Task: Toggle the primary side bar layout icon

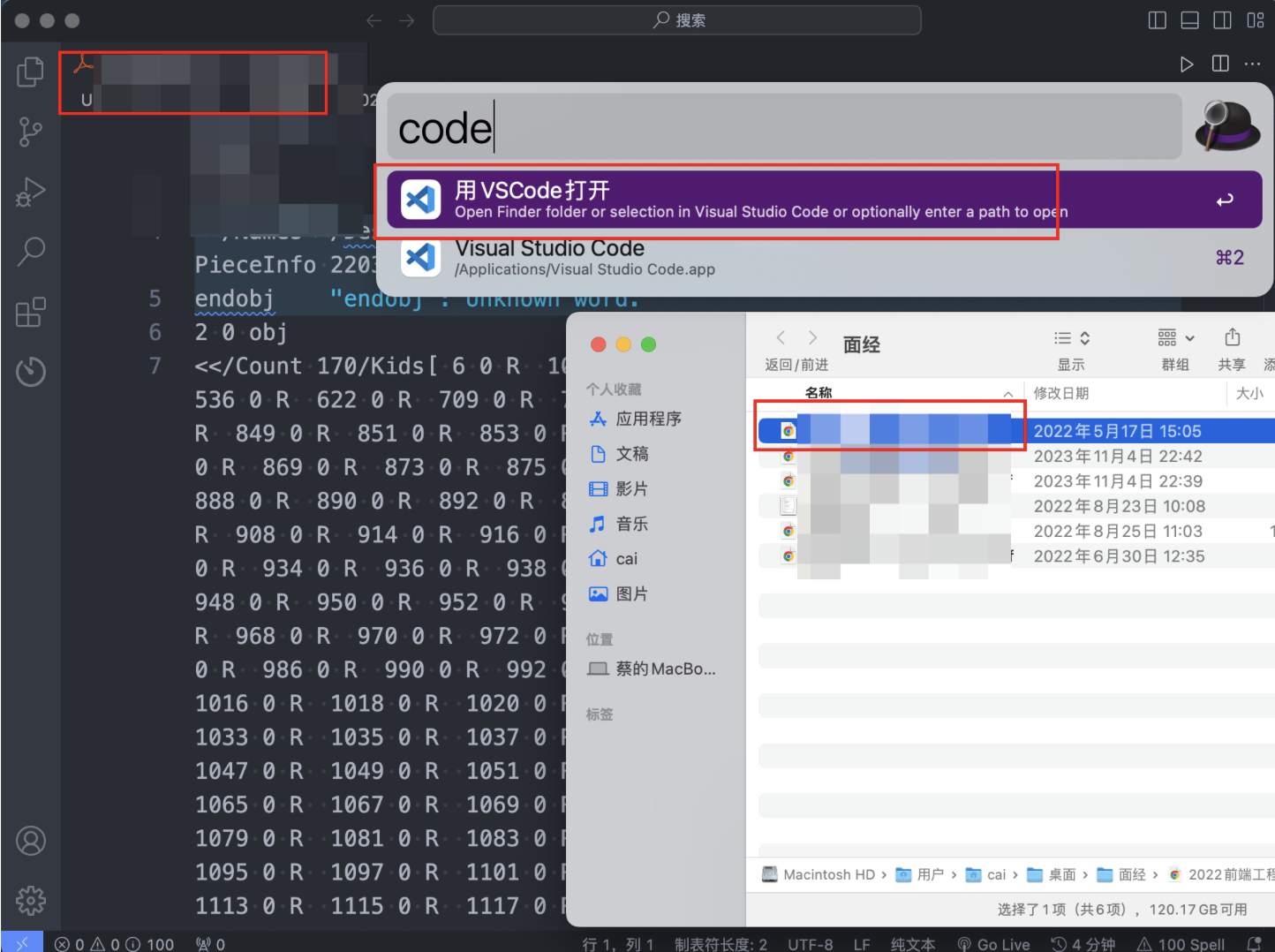Action: click(1157, 20)
